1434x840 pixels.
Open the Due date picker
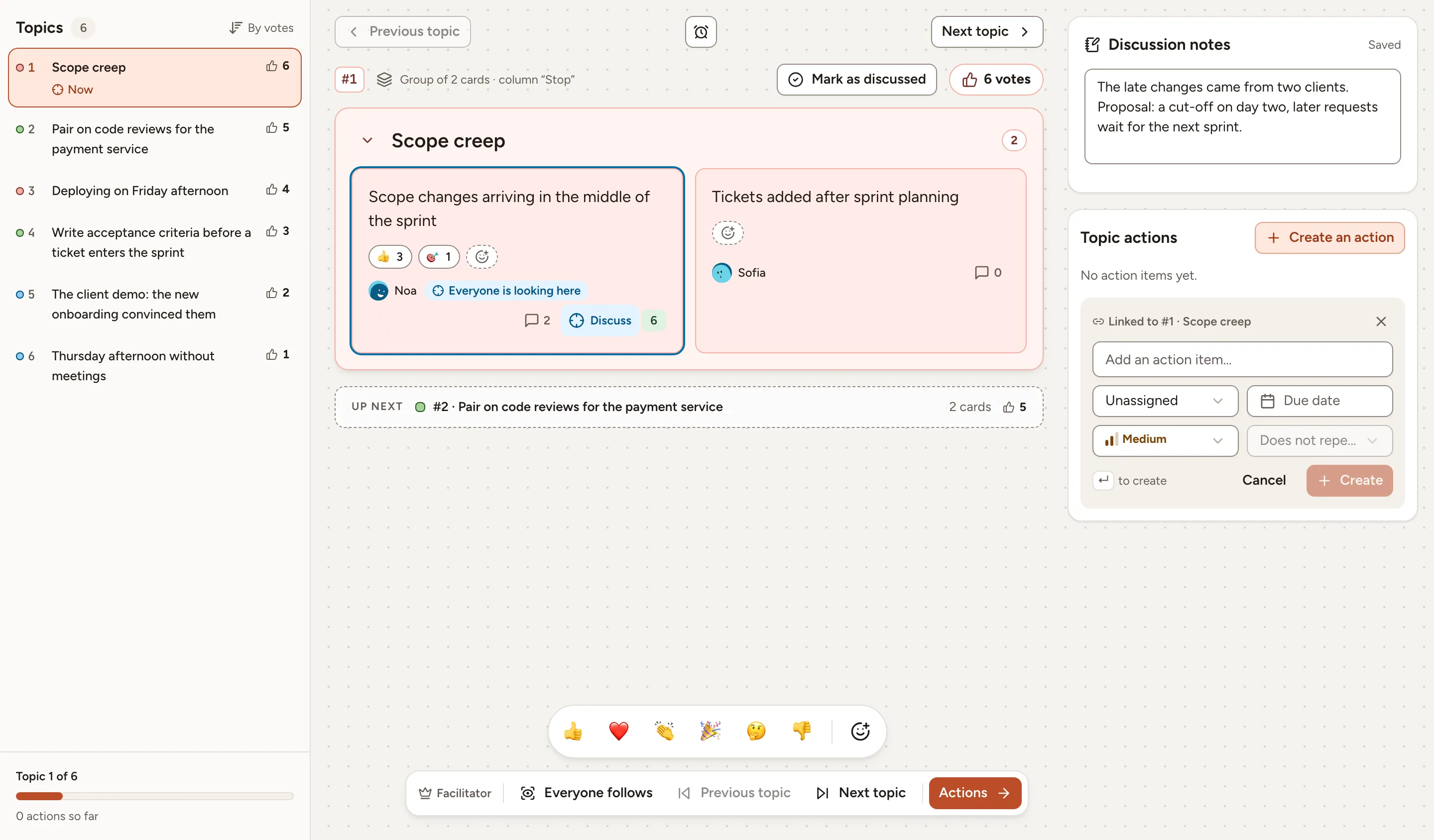1319,401
